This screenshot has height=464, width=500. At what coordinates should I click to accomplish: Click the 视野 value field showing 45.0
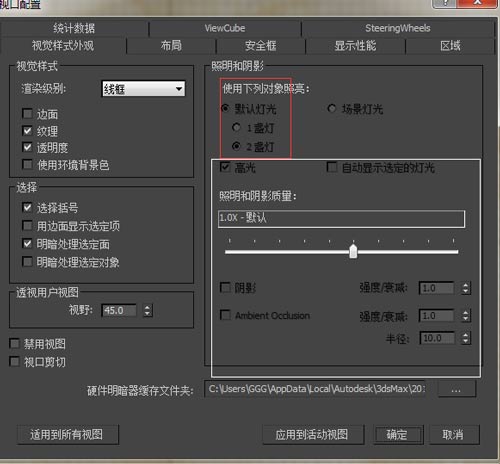[119, 310]
